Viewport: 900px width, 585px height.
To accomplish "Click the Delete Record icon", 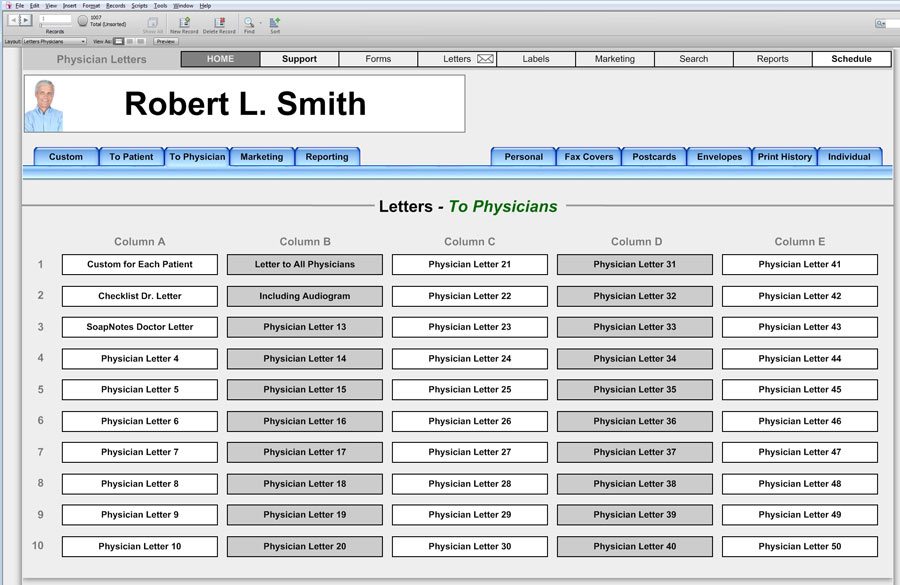I will [x=219, y=24].
